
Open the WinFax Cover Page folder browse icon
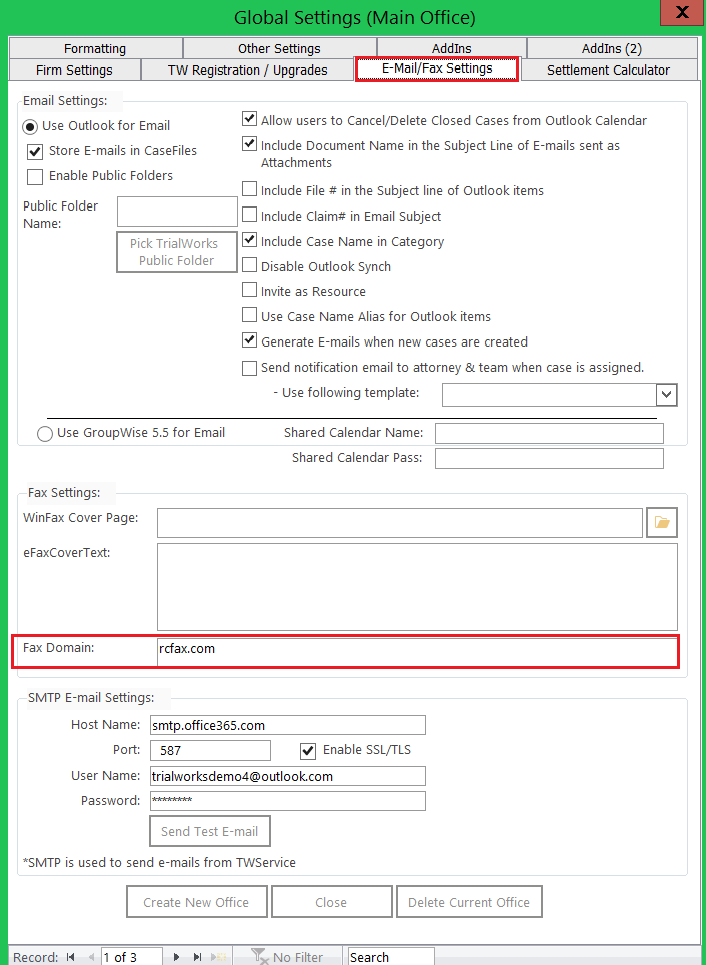(x=662, y=523)
